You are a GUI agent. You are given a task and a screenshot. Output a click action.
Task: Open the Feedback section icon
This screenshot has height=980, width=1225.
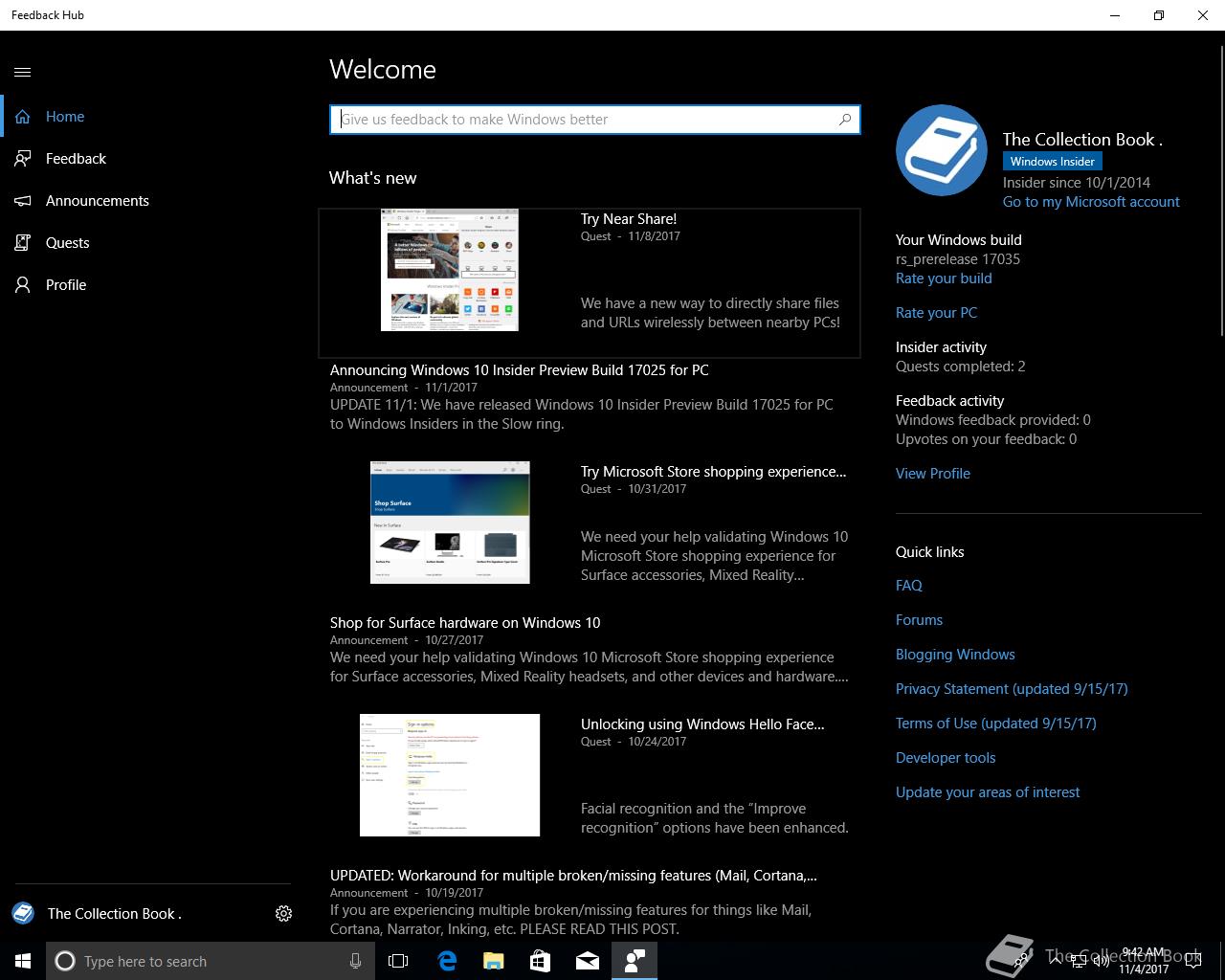(x=23, y=159)
